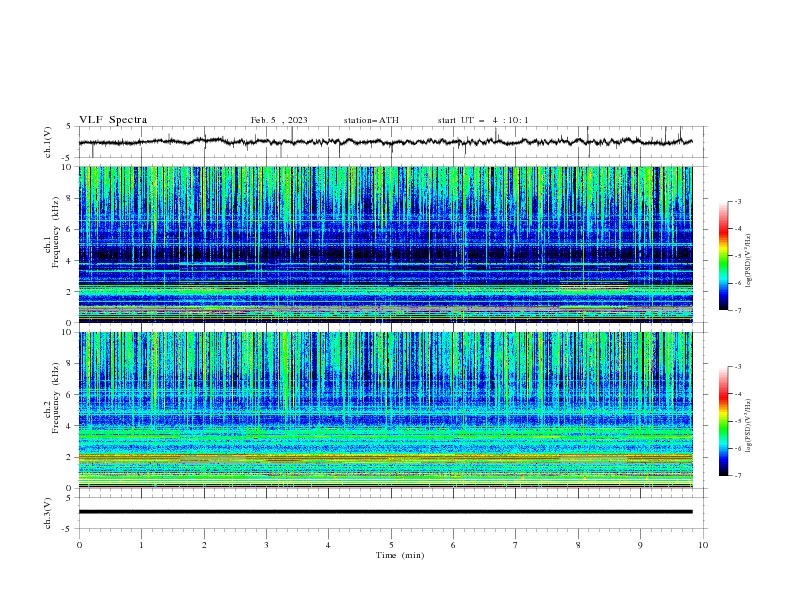Click the '-7' label on lower color bar
Screen dimensions: 792x612
(737, 476)
